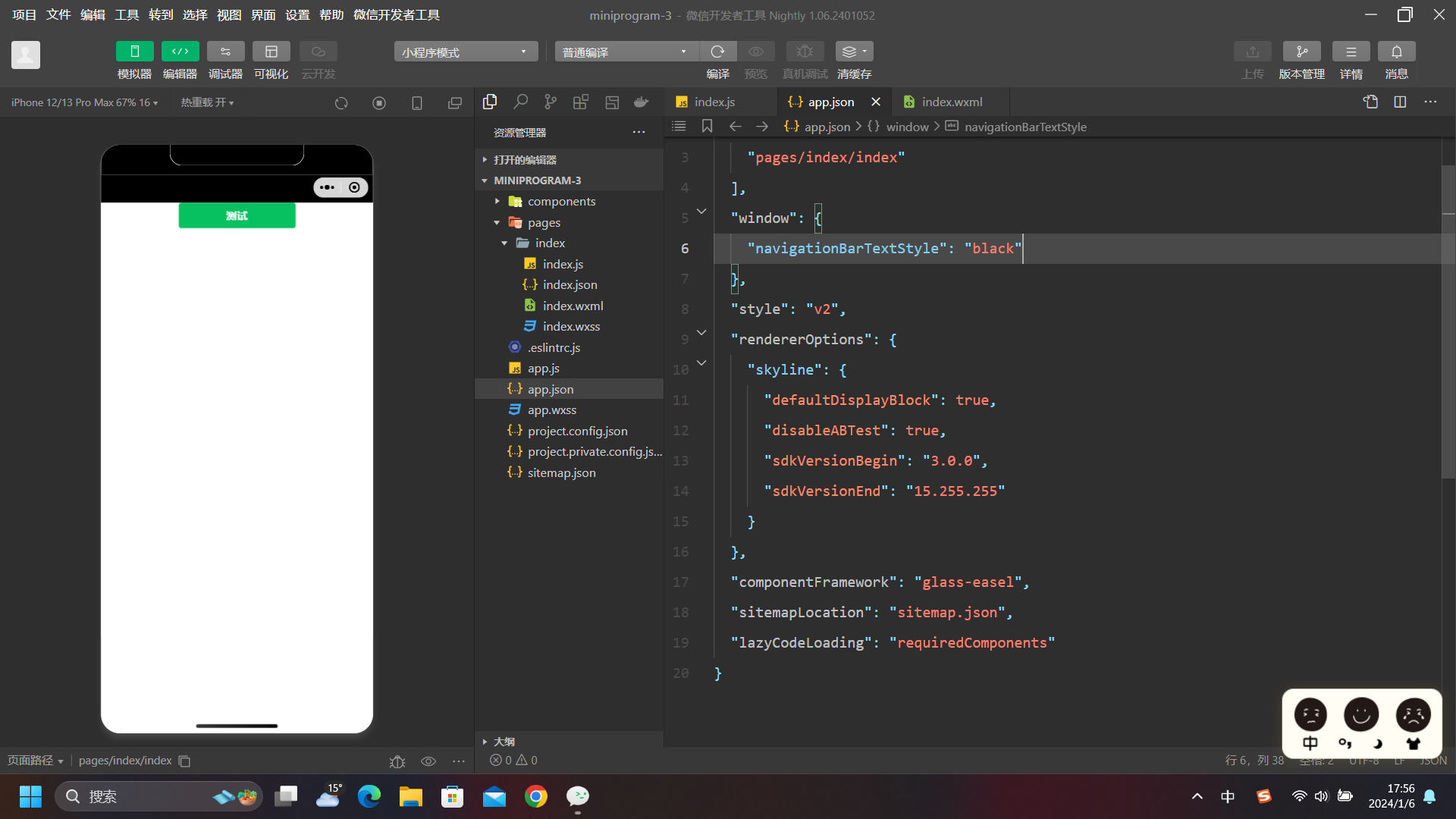Click the compile refresh icon
This screenshot has width=1456, height=819.
pyautogui.click(x=717, y=52)
